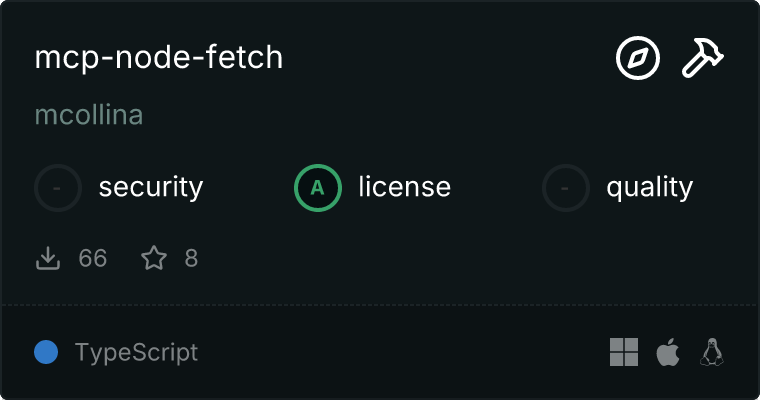Open author mcollina's profile link

pos(89,115)
